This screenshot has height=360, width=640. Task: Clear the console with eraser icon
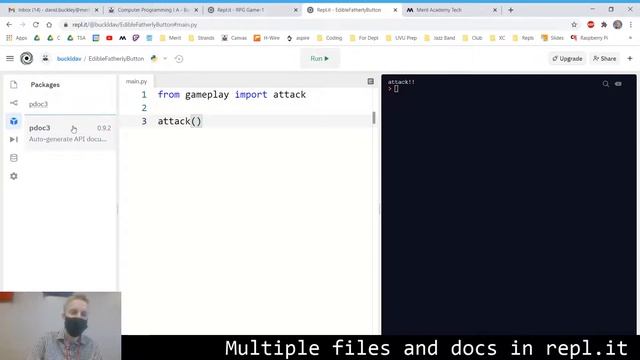coord(618,84)
